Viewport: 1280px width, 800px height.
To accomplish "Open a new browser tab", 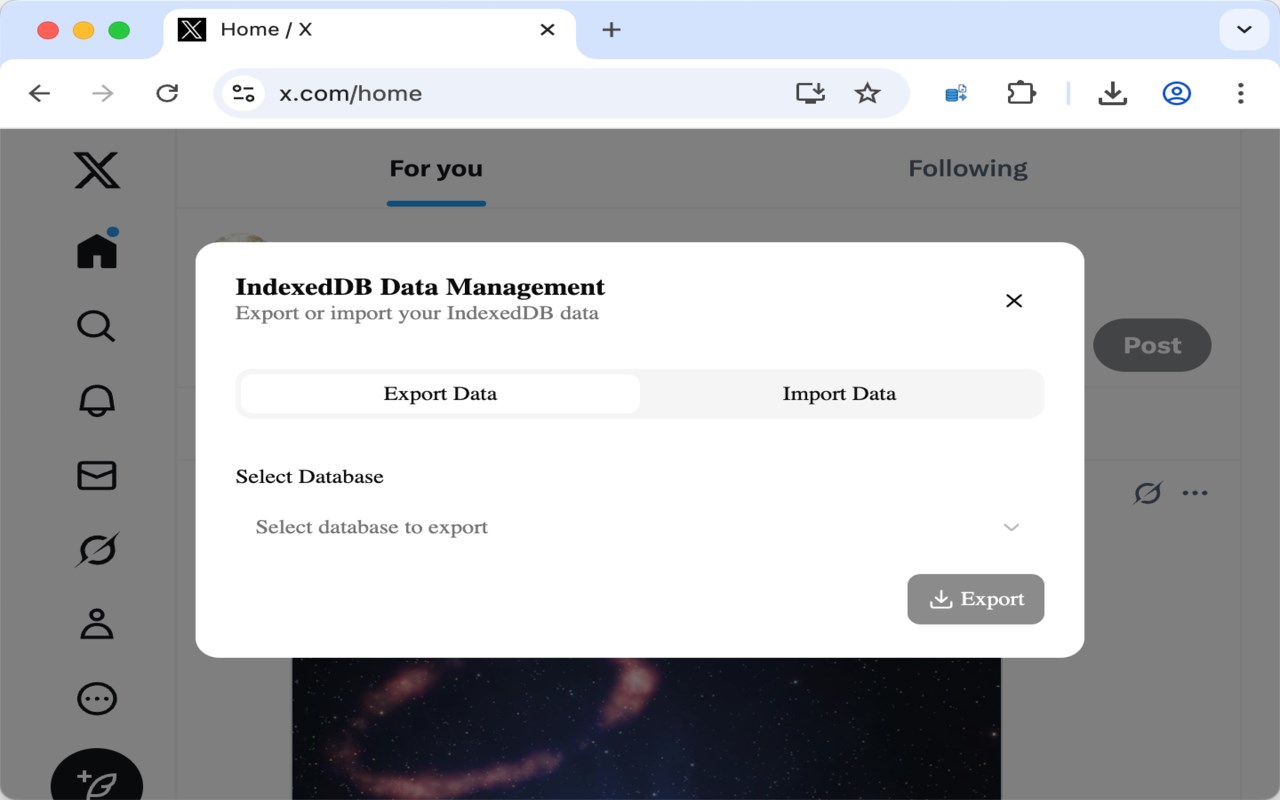I will click(x=611, y=30).
